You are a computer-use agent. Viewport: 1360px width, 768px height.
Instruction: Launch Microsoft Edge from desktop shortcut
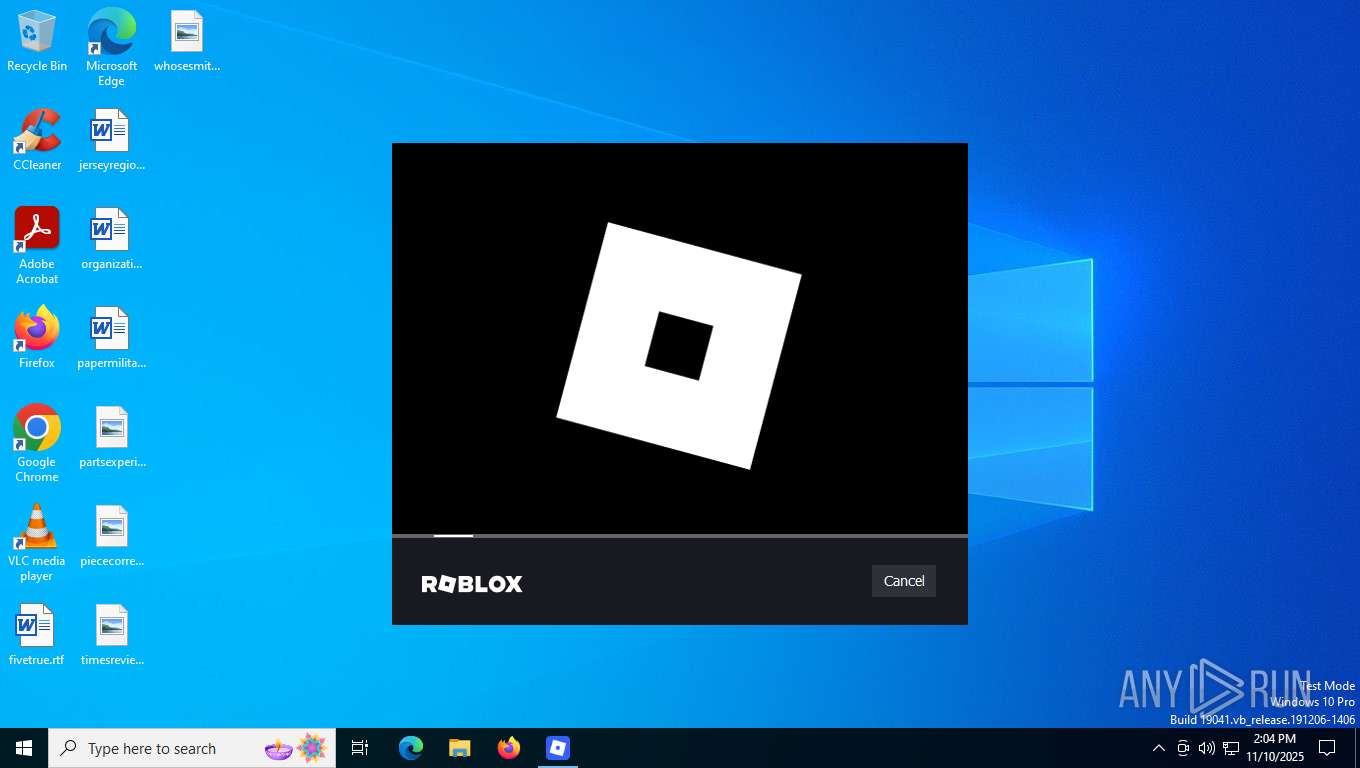pyautogui.click(x=111, y=48)
